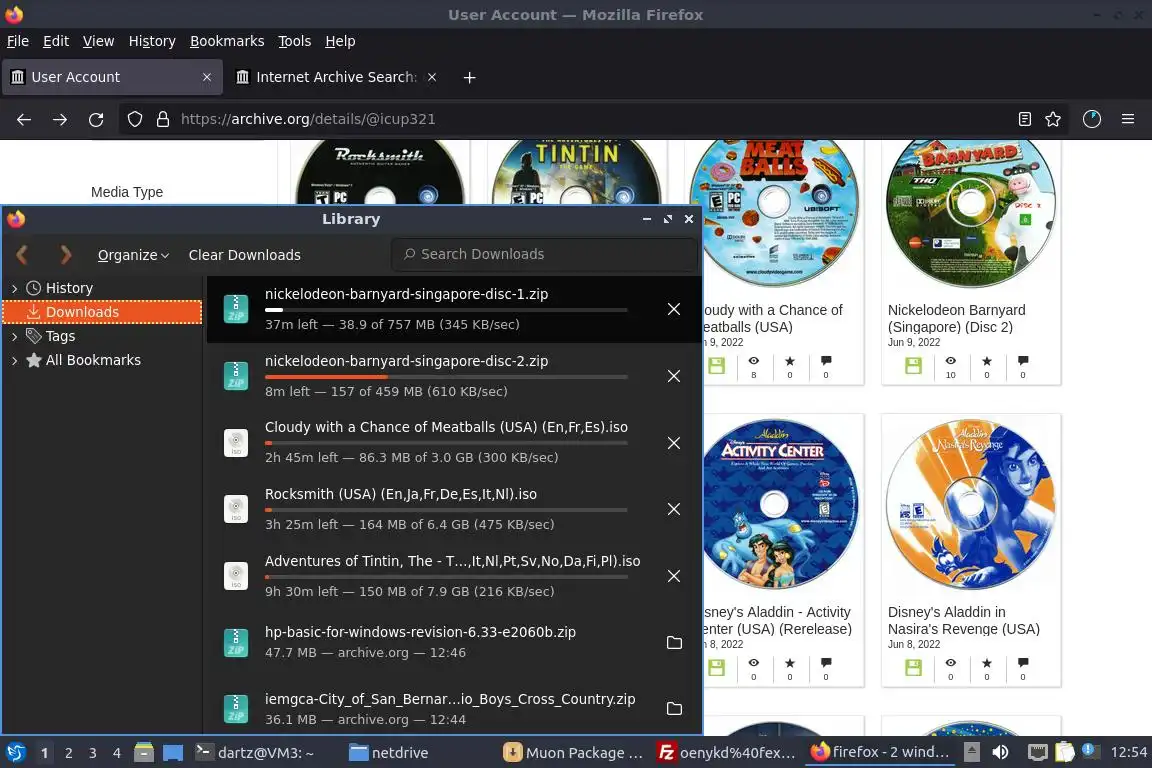Image resolution: width=1152 pixels, height=768 pixels.
Task: Click progress bar of barnyard disc-1 download
Action: pos(446,310)
